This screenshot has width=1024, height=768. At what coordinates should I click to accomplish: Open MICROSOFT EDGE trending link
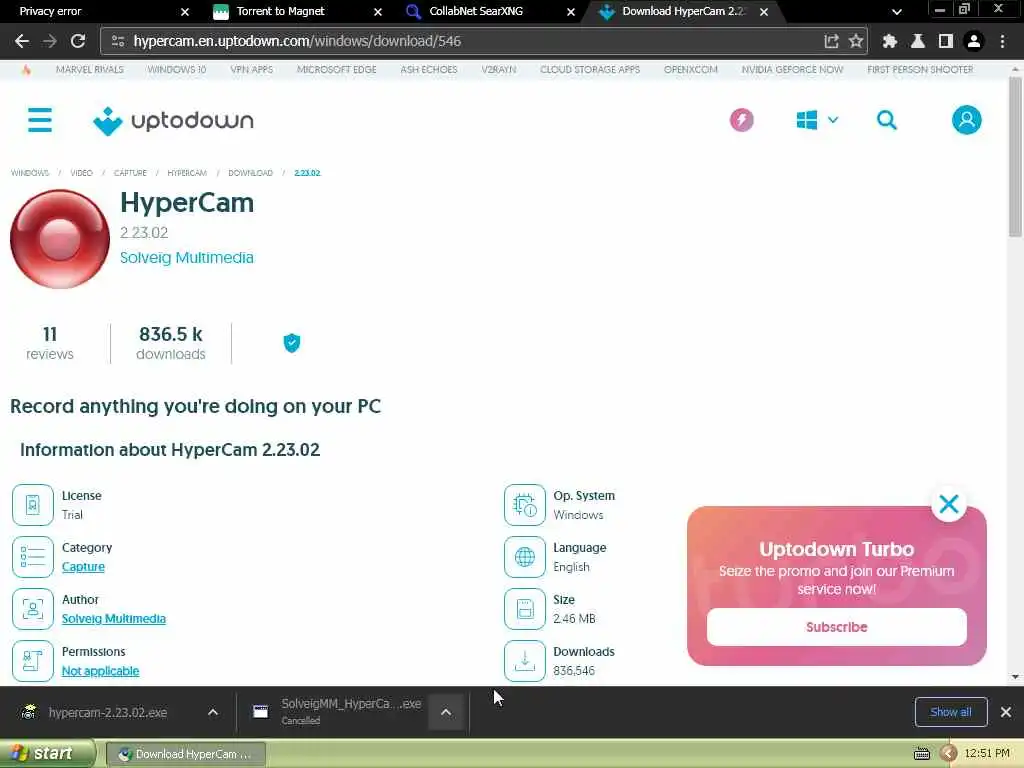coord(336,69)
